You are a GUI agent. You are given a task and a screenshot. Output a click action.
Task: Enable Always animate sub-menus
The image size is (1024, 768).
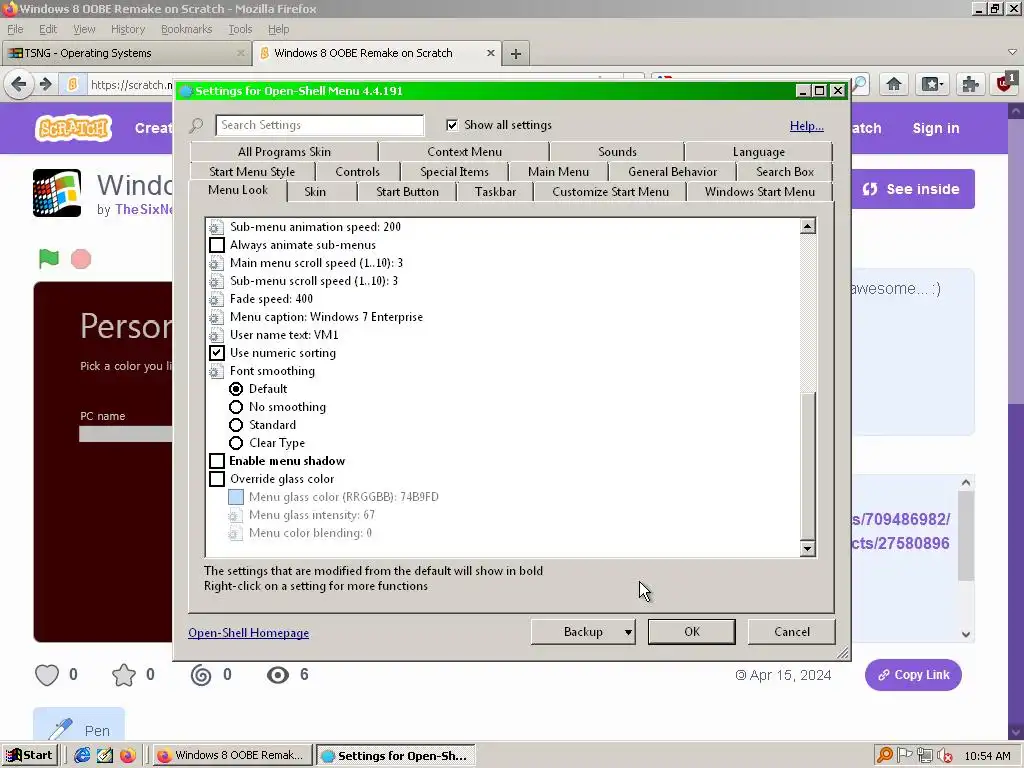click(217, 245)
